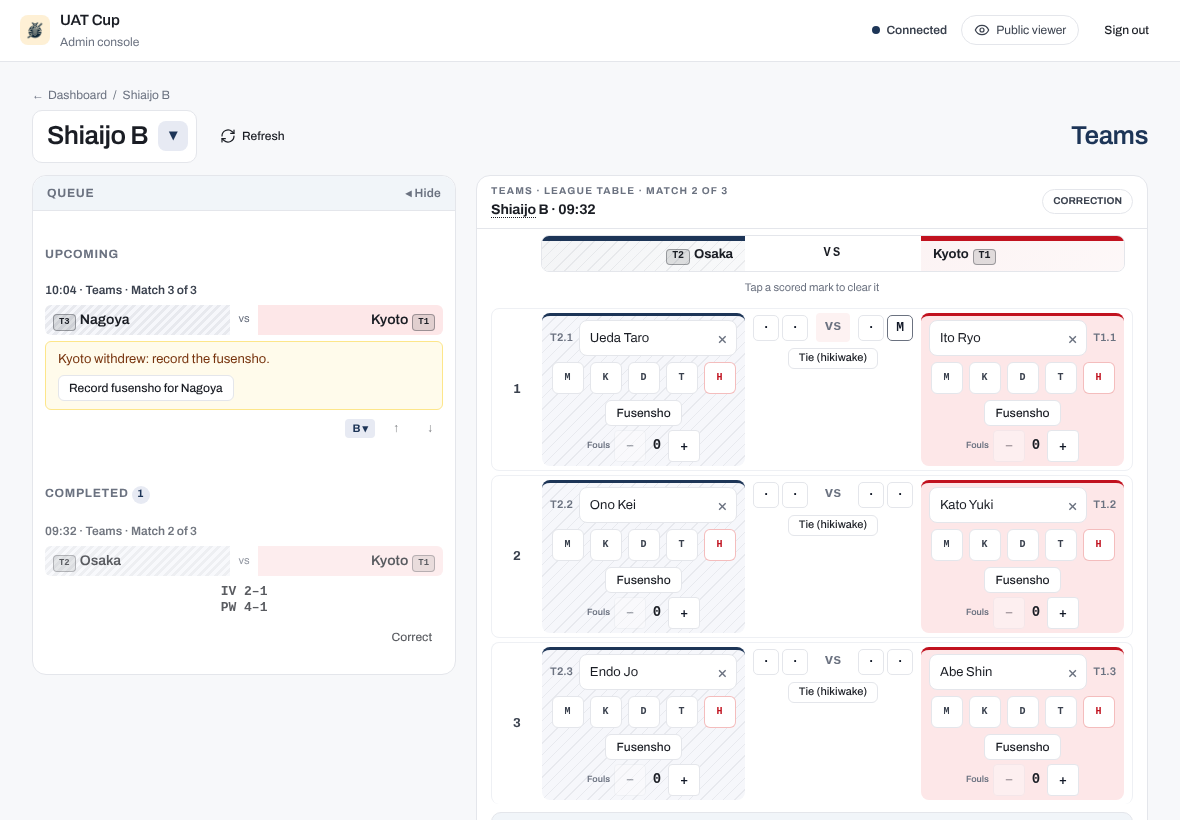Click Correct on completed Osaka vs Kyoto match
Screen dimensions: 1180x820
tap(412, 637)
